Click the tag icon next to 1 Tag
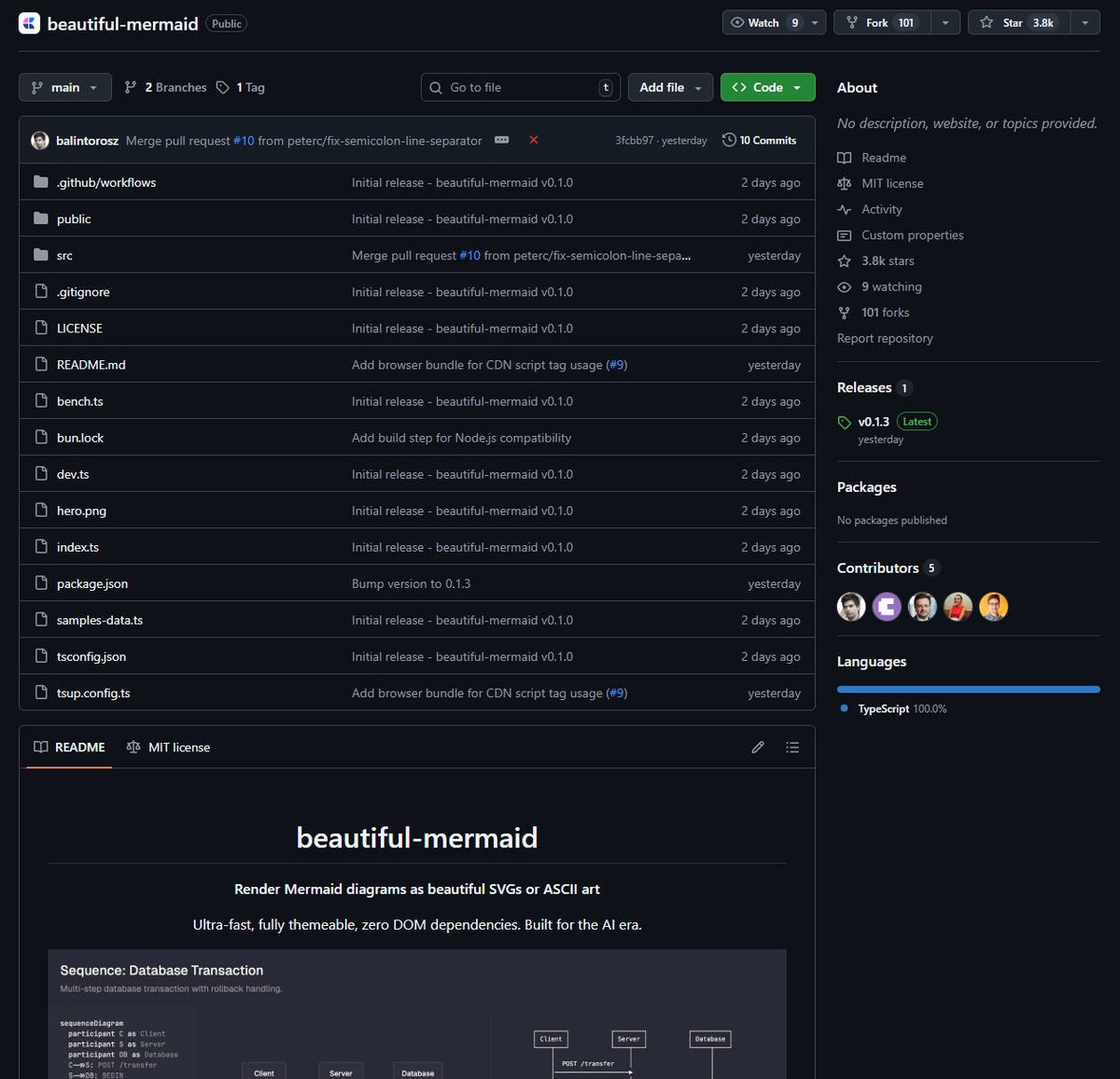Screen dimensions: 1120x1079 coord(223,87)
